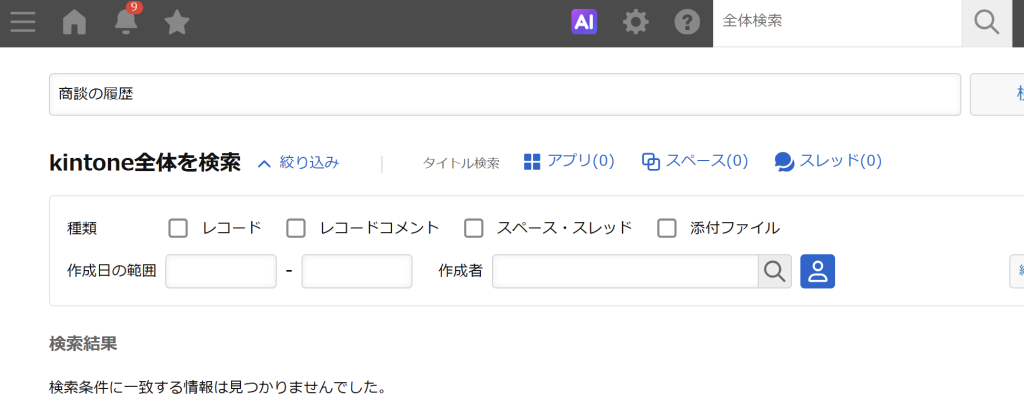Click the kintone全体を検索 heading
This screenshot has width=1024, height=419.
point(145,163)
